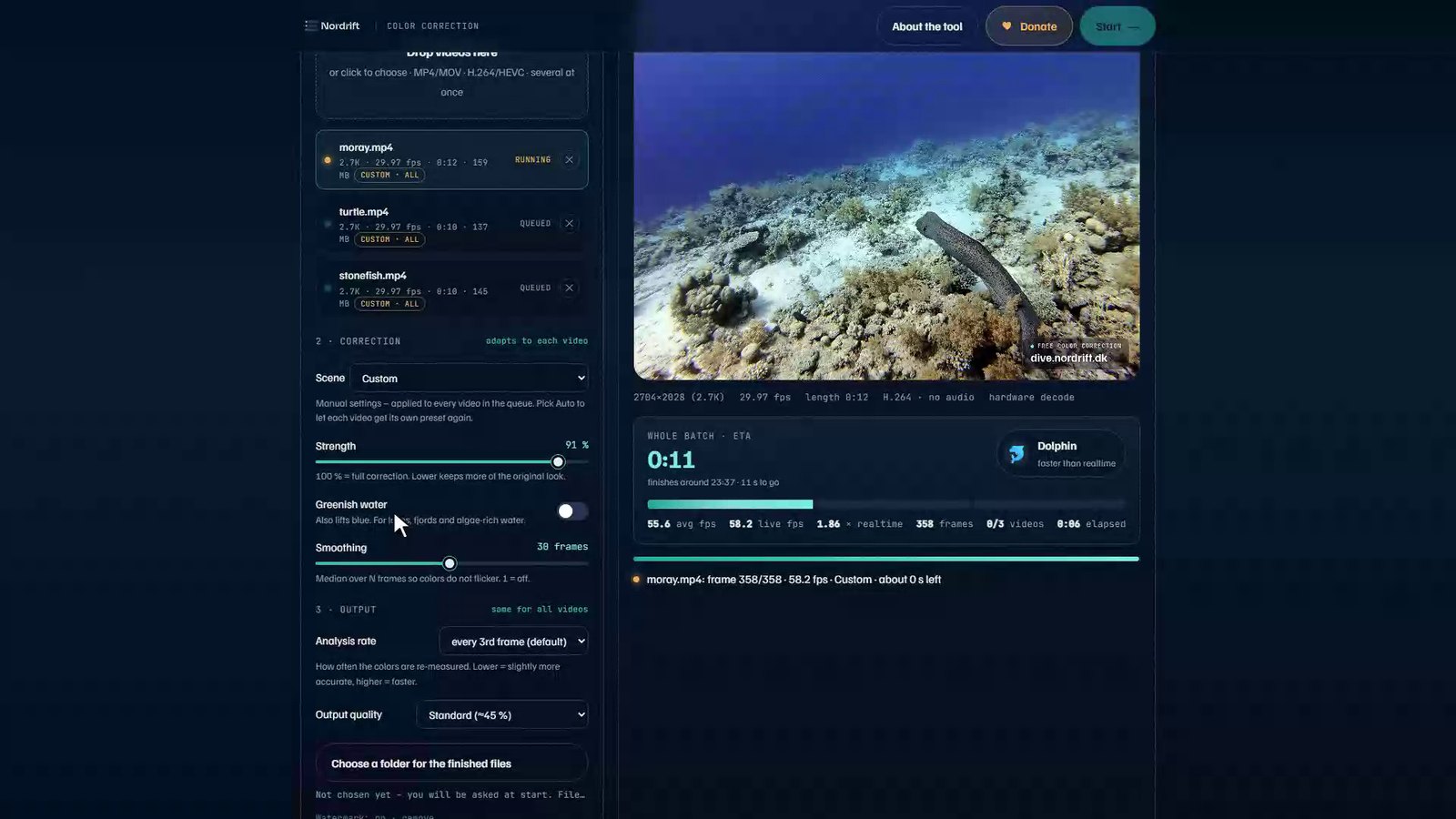1456x819 pixels.
Task: Click the Donate button
Action: pos(1029,26)
